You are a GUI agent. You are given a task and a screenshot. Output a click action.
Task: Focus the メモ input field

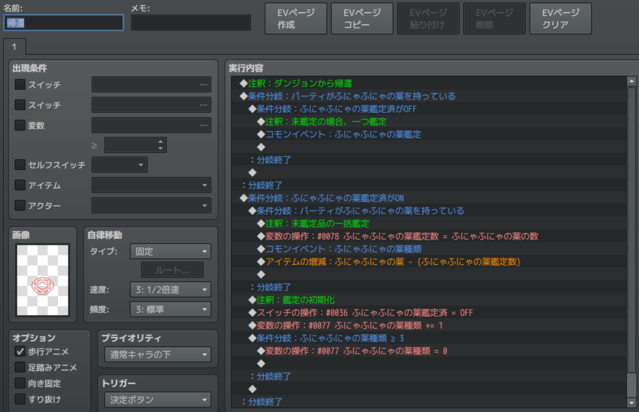tap(191, 23)
